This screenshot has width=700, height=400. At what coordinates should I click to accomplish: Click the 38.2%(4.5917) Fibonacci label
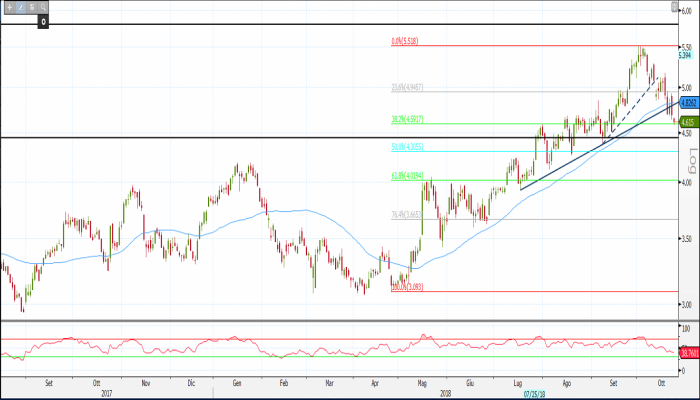point(406,119)
